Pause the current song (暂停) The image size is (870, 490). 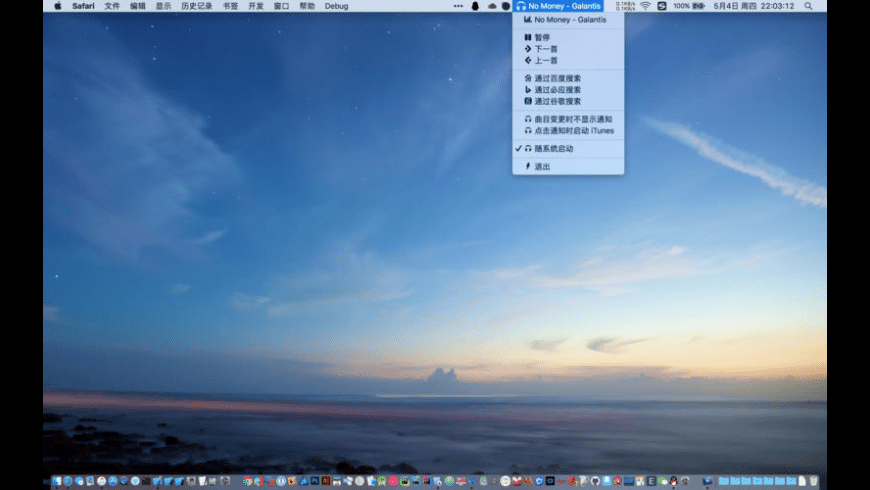click(542, 37)
